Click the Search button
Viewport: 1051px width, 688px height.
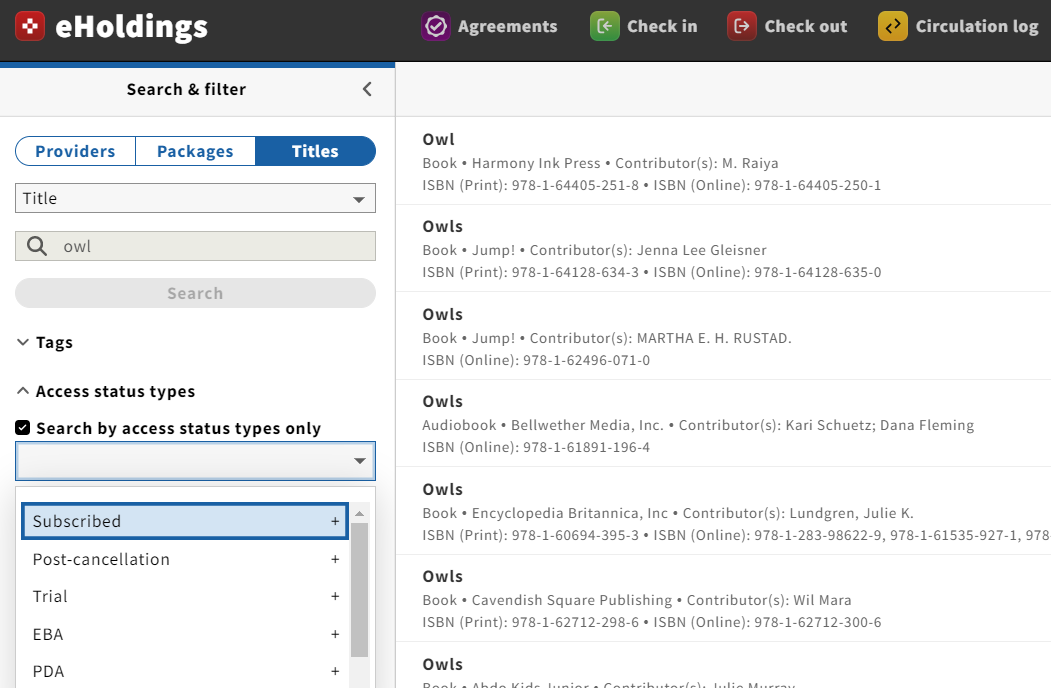point(195,293)
